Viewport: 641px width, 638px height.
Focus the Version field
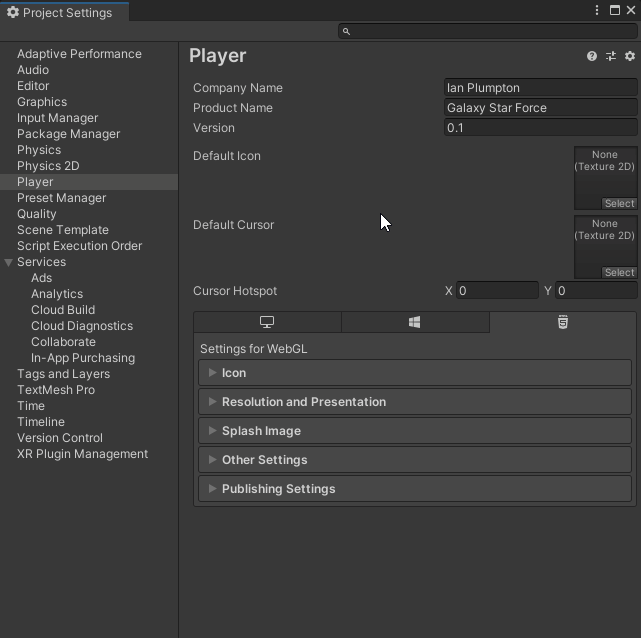pyautogui.click(x=540, y=128)
